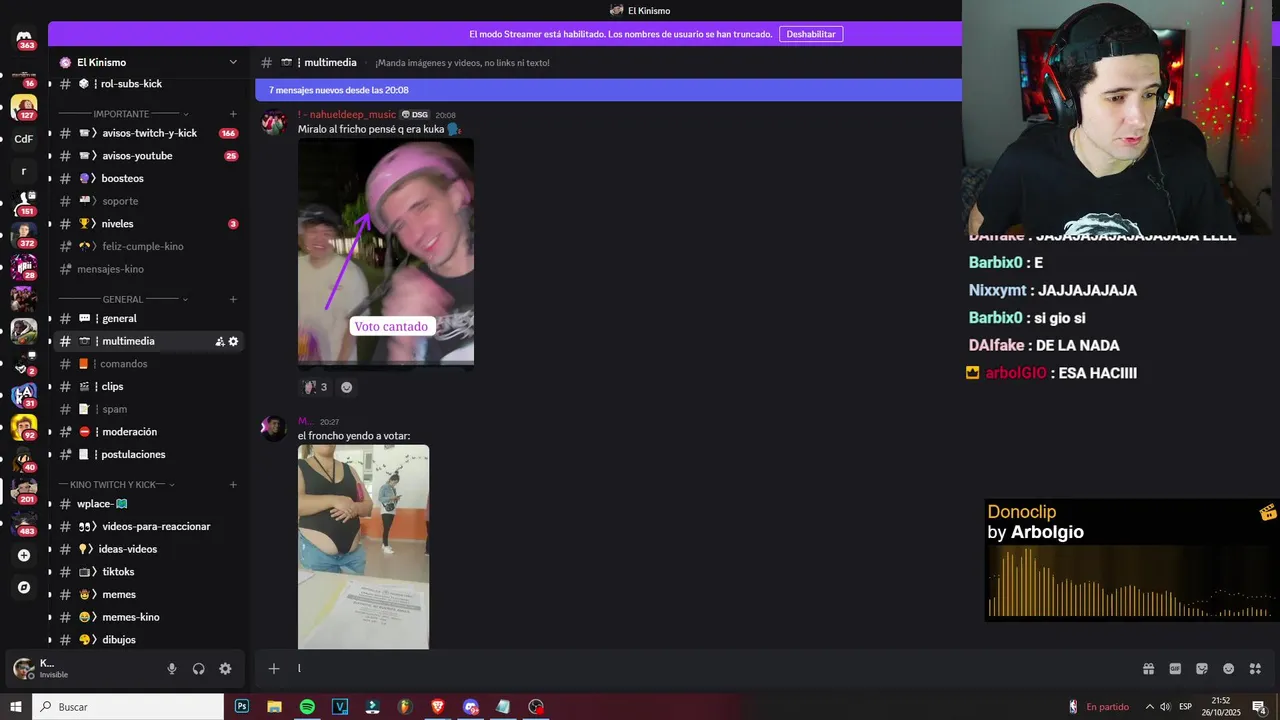Open GIF picker in message bar

pyautogui.click(x=1175, y=669)
